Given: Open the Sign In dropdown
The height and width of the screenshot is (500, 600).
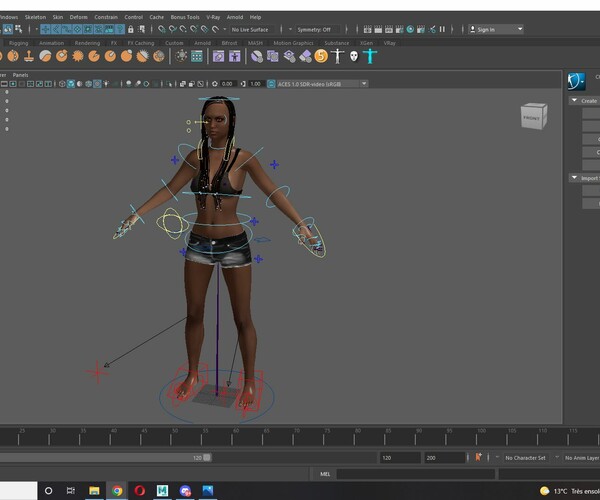Looking at the screenshot, I should click(x=496, y=29).
